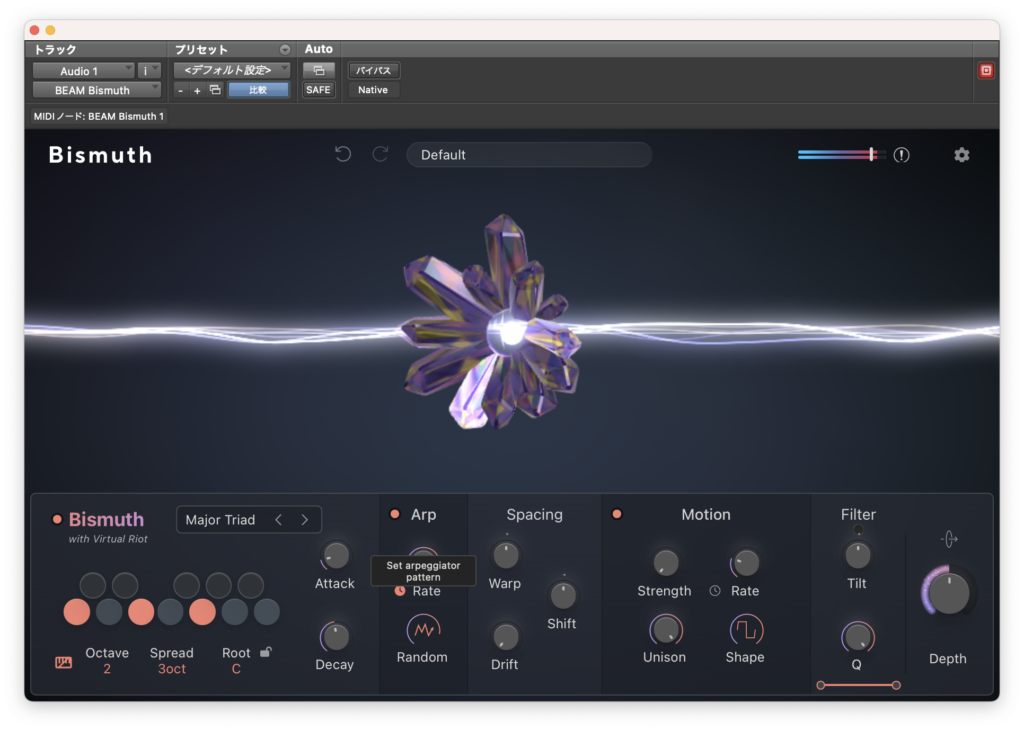Image resolution: width=1024 pixels, height=730 pixels.
Task: Select previous scale with left chevron
Action: 279,520
